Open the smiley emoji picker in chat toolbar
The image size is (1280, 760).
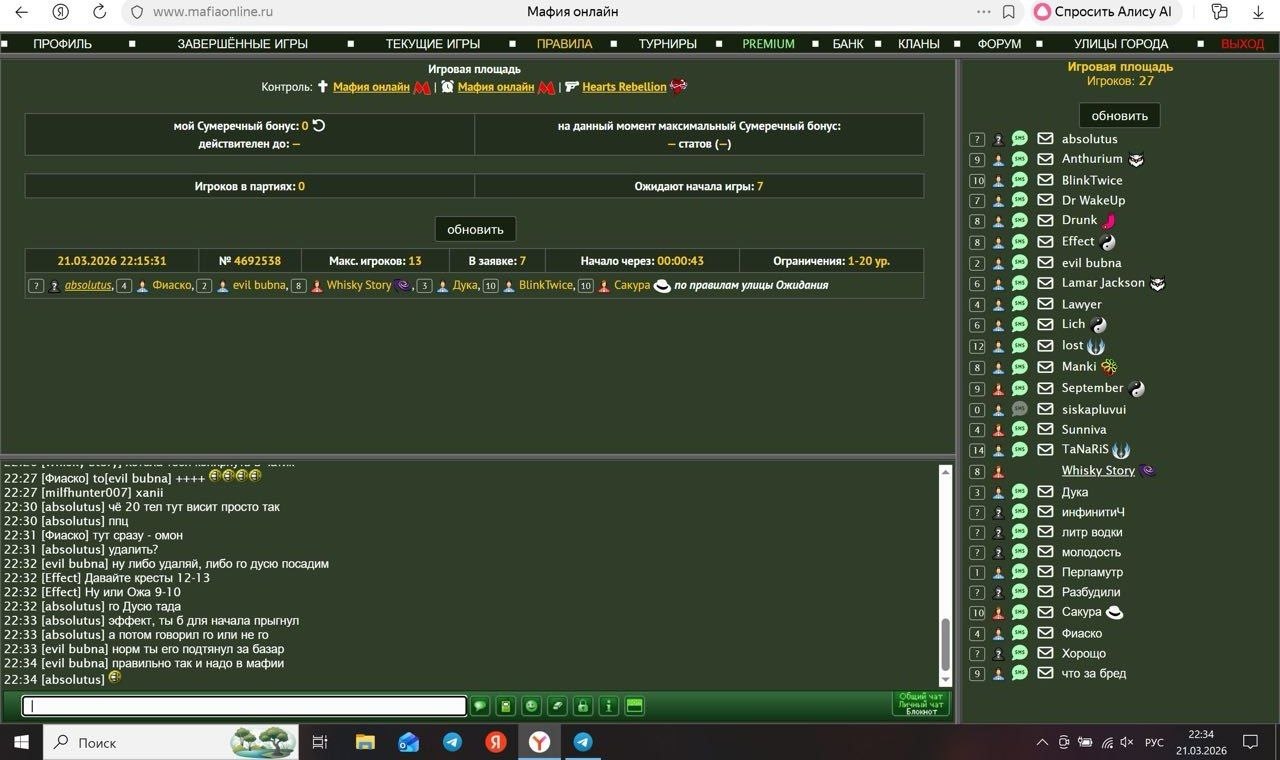(532, 706)
